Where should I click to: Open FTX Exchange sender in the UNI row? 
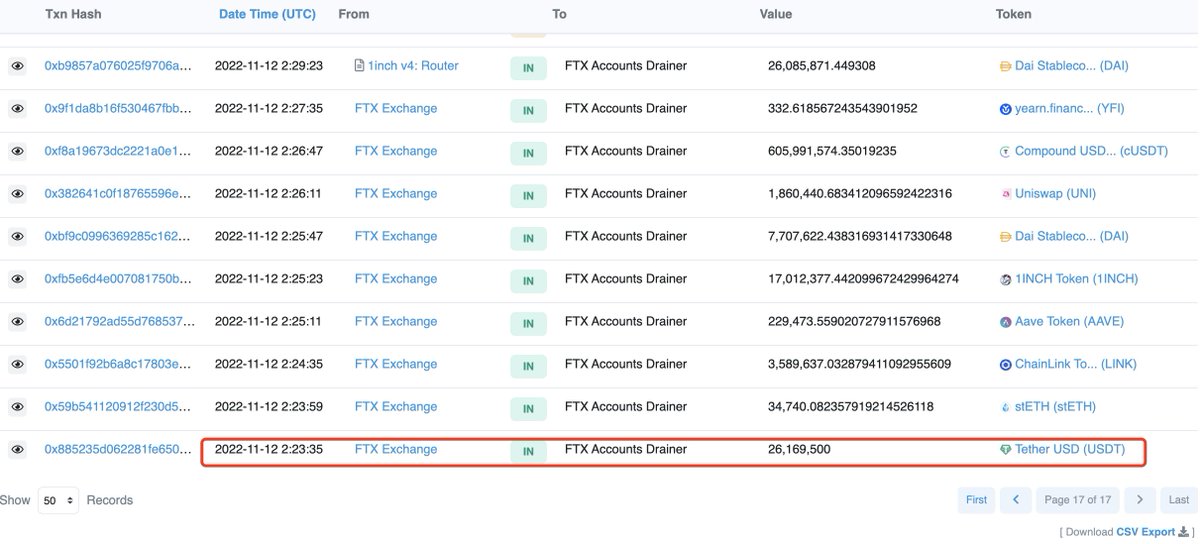pos(396,193)
